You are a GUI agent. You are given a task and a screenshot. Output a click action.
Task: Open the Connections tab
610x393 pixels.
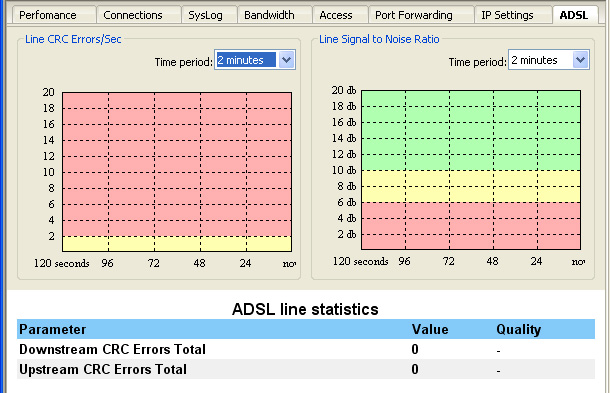click(138, 15)
